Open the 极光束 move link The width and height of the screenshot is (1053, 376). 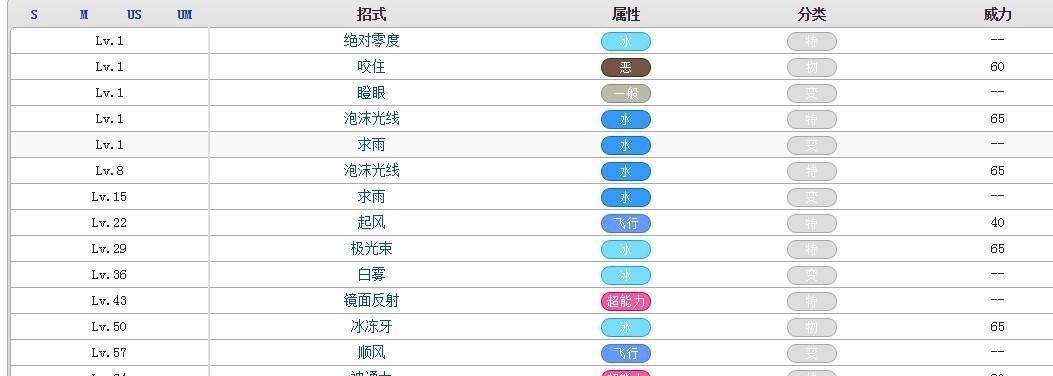point(371,248)
